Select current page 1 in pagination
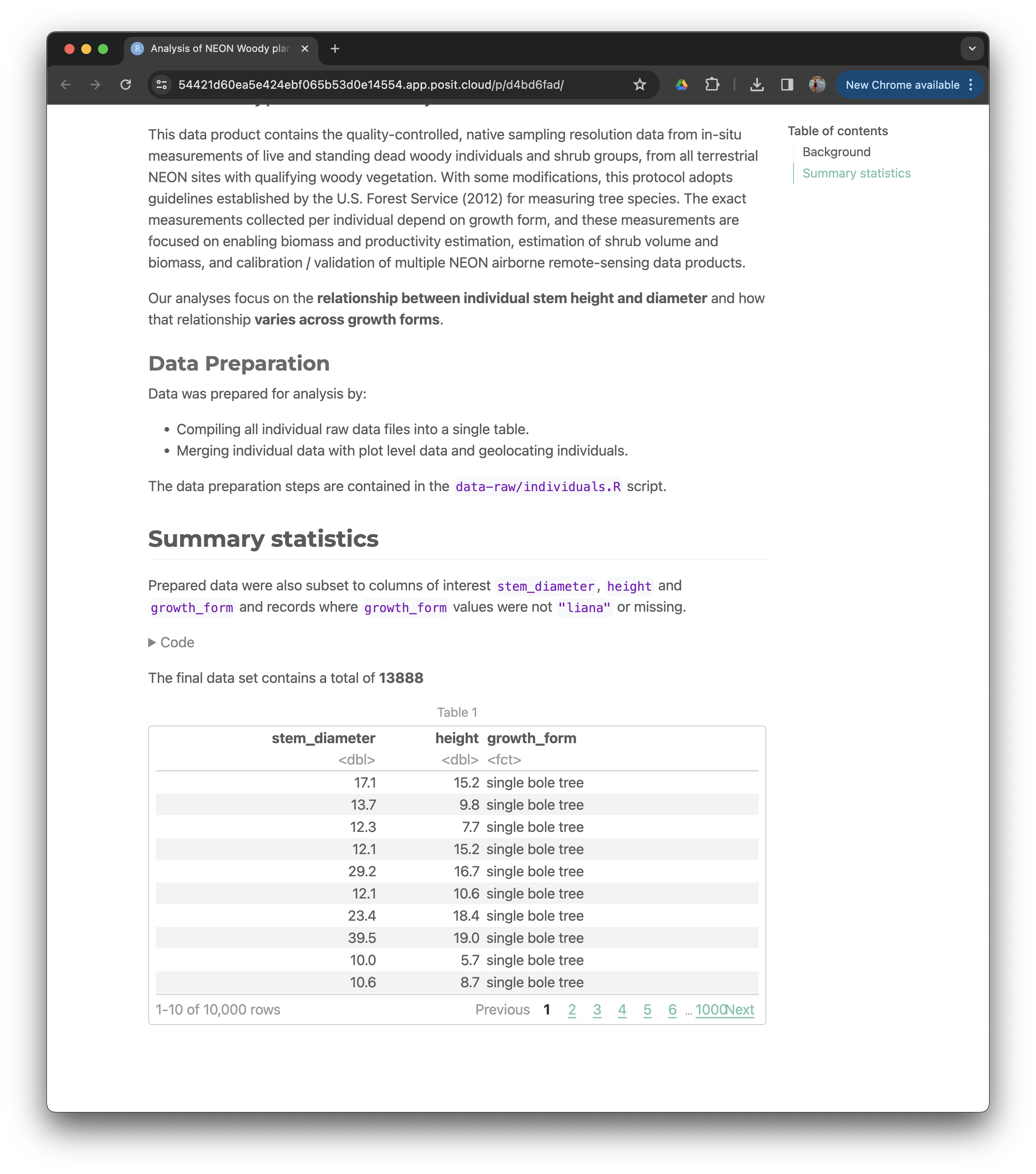Viewport: 1036px width, 1174px height. pyautogui.click(x=546, y=1010)
